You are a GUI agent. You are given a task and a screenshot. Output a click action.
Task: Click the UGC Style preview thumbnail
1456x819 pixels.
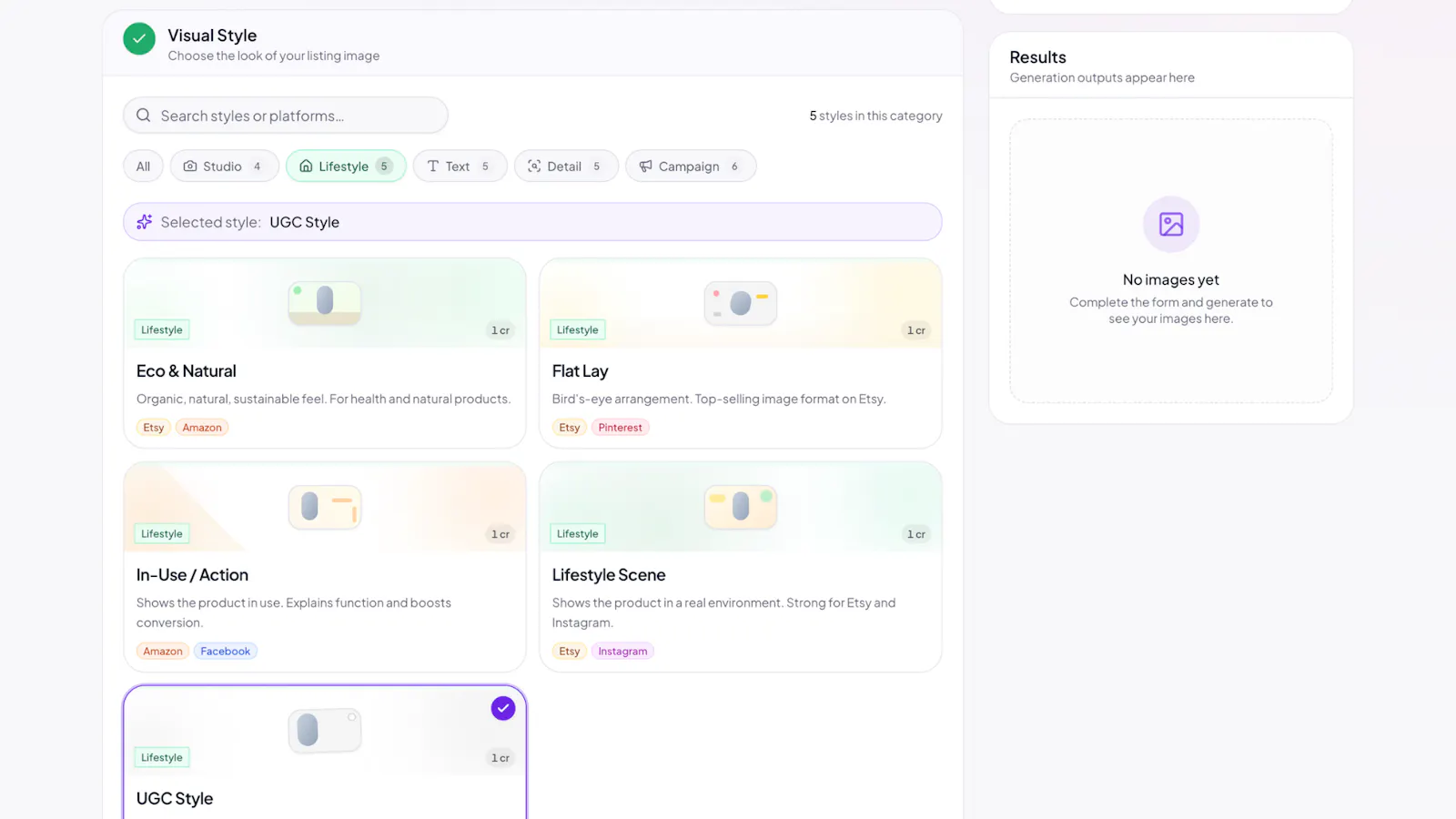(325, 731)
